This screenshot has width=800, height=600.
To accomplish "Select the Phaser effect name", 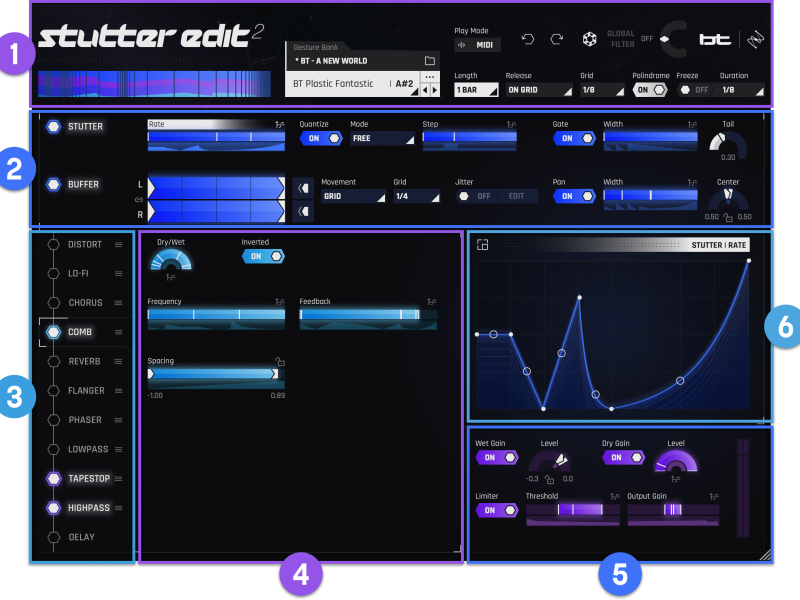I will click(85, 420).
